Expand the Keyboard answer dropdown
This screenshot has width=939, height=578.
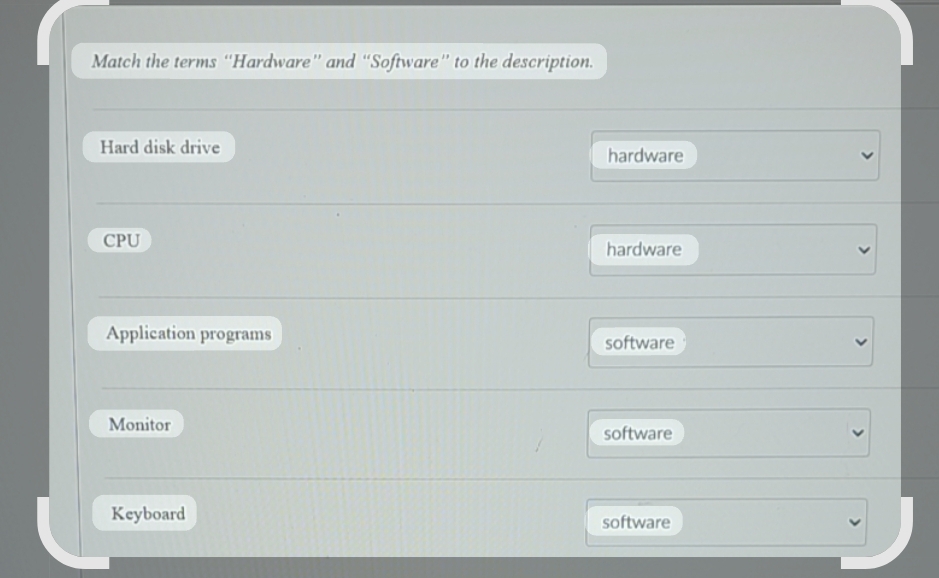pos(726,522)
